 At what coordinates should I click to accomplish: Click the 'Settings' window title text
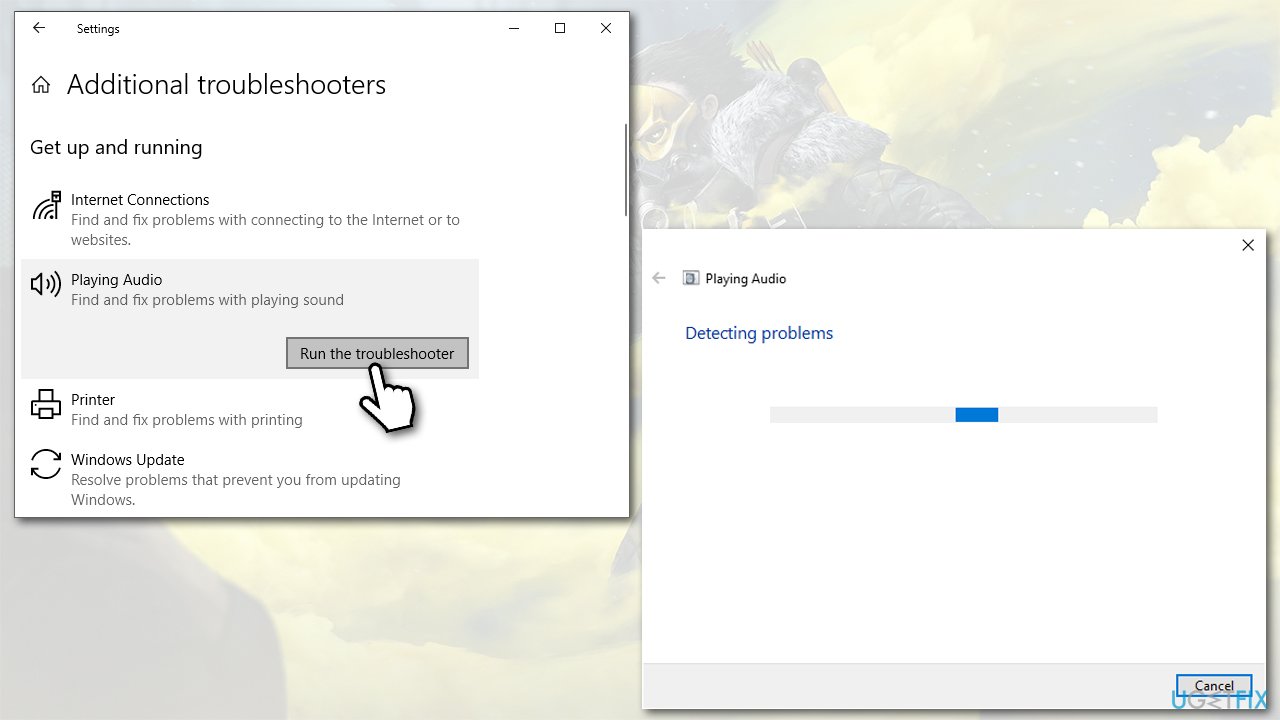tap(98, 29)
